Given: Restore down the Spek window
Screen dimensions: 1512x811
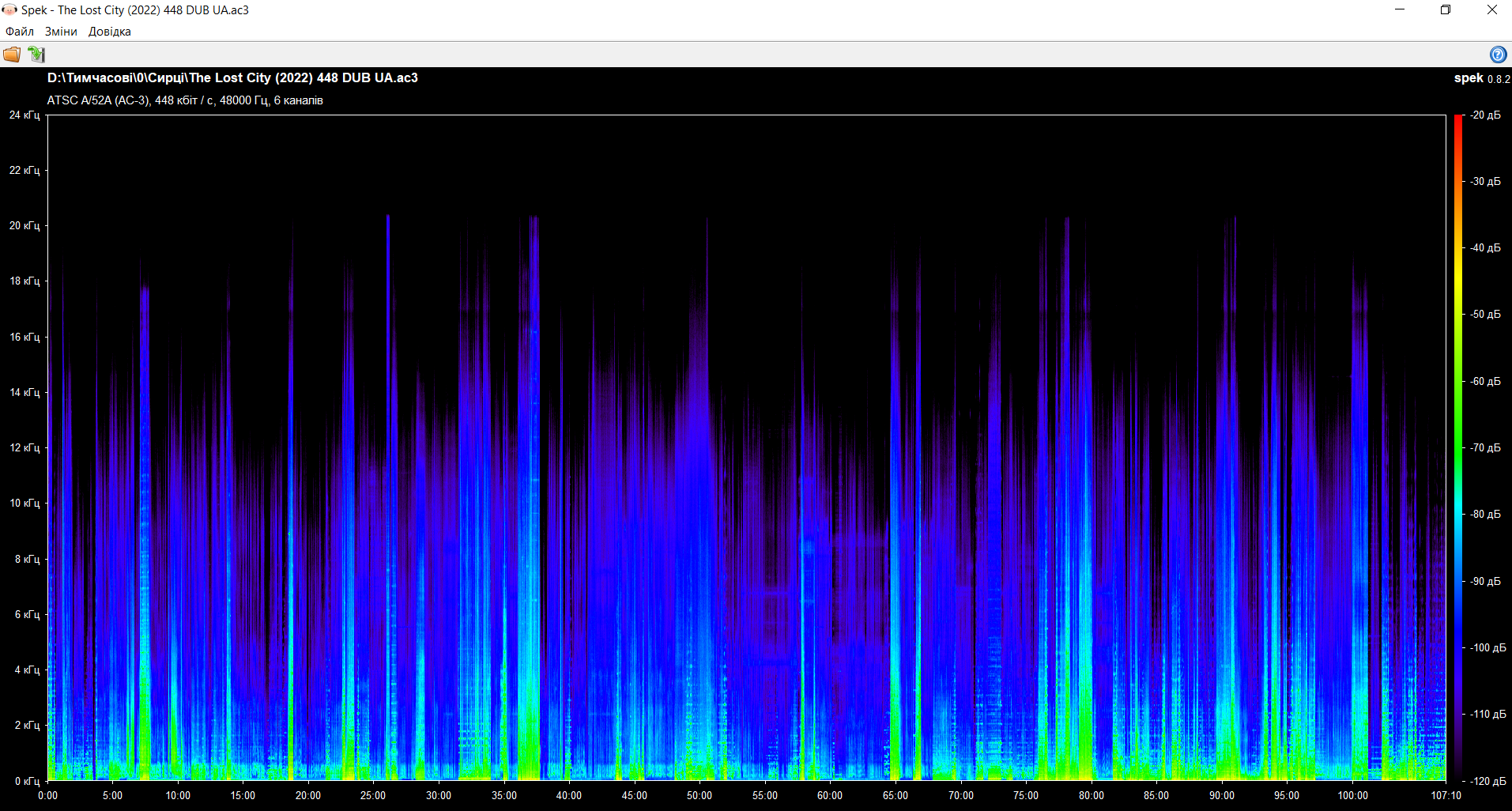Looking at the screenshot, I should pyautogui.click(x=1446, y=9).
